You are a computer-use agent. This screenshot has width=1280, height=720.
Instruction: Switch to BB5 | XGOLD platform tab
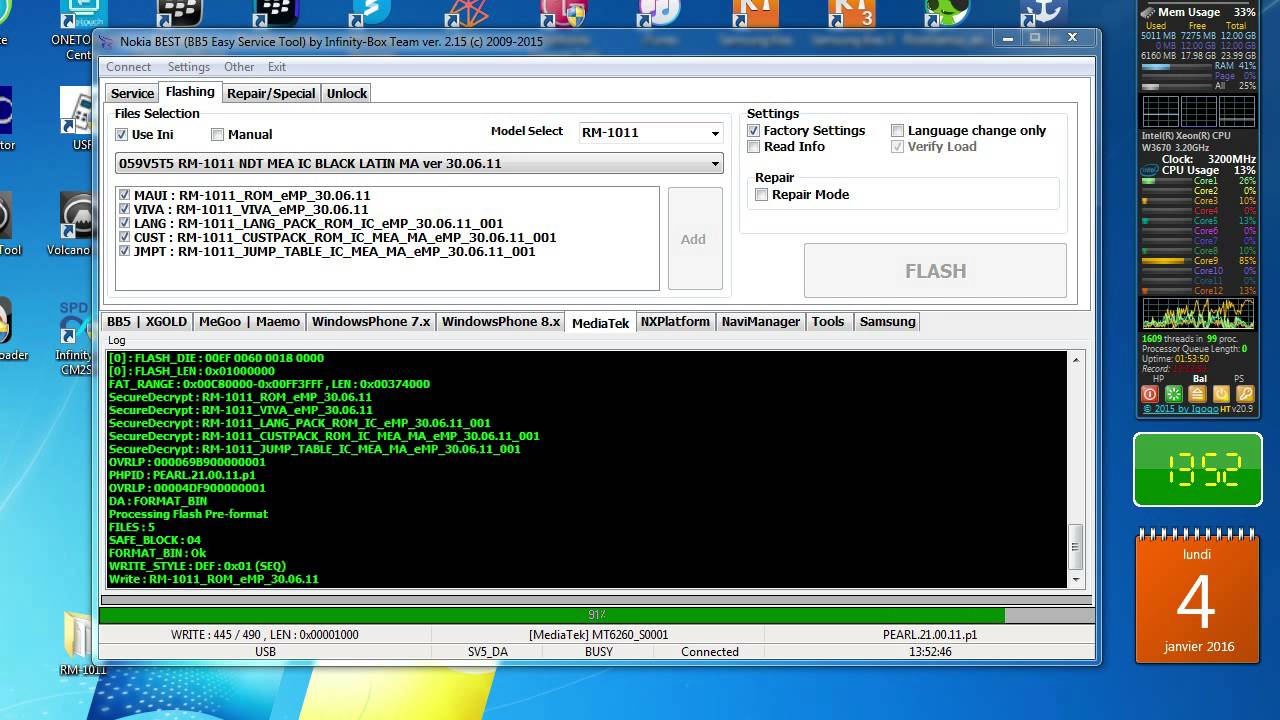point(147,322)
